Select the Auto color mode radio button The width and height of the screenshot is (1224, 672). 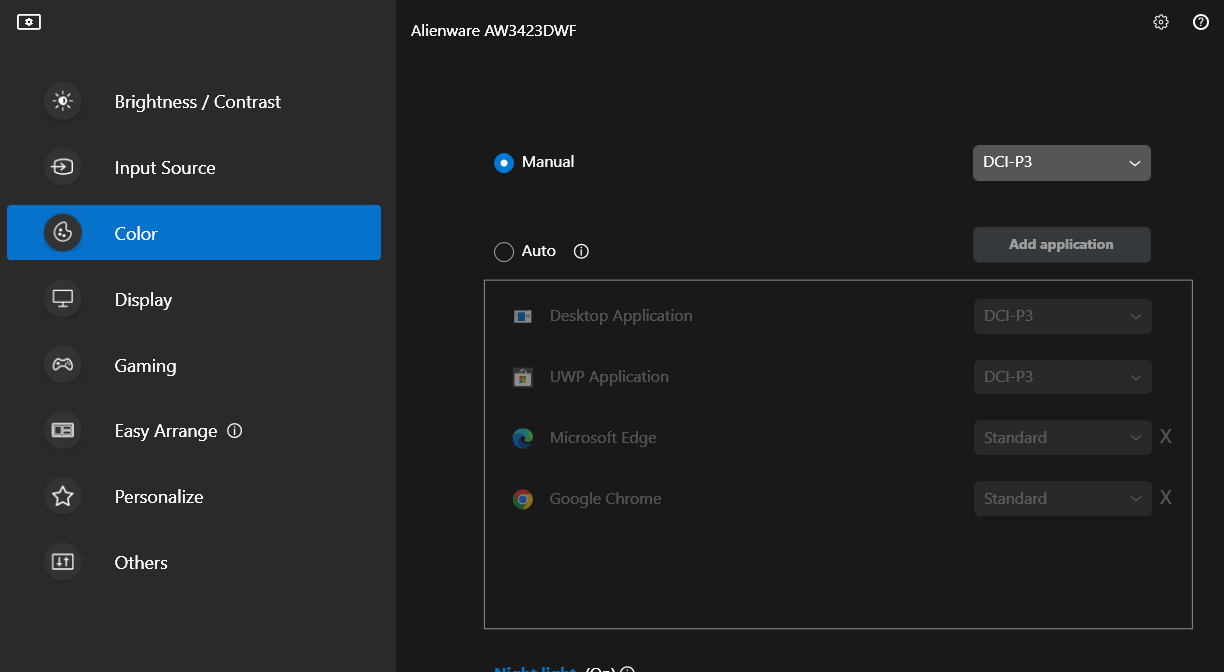point(504,252)
